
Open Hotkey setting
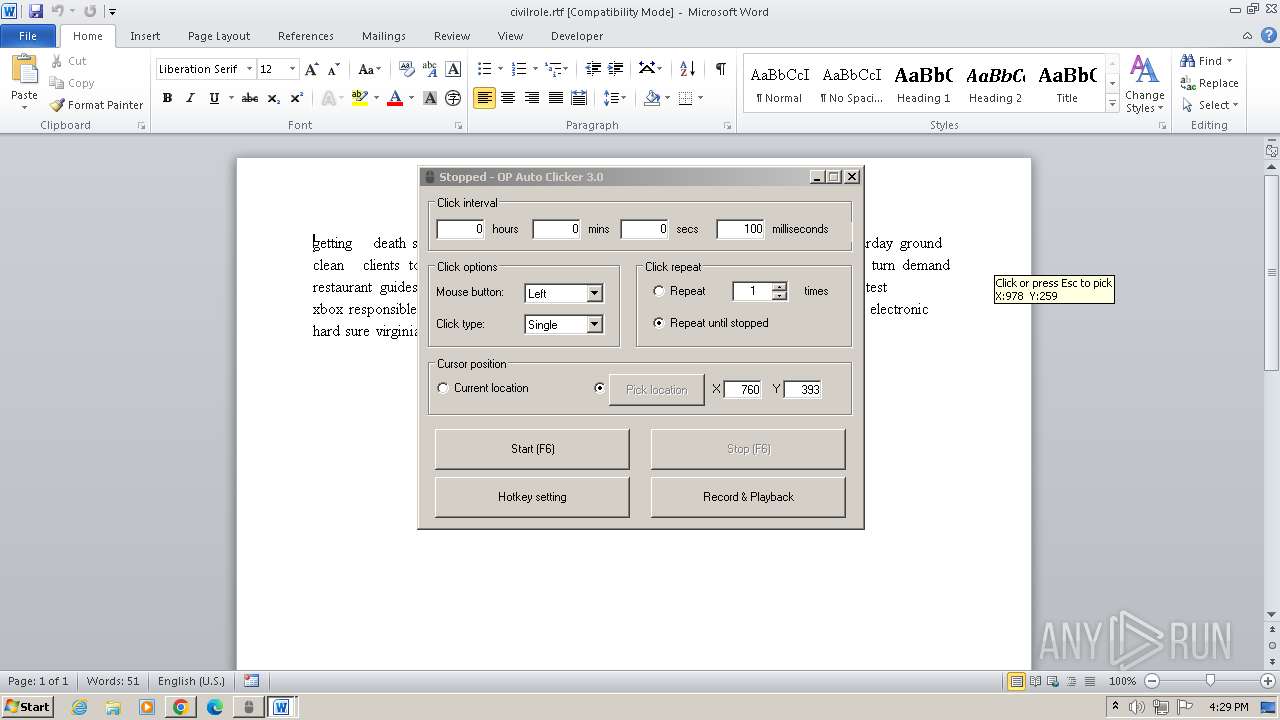pyautogui.click(x=532, y=497)
